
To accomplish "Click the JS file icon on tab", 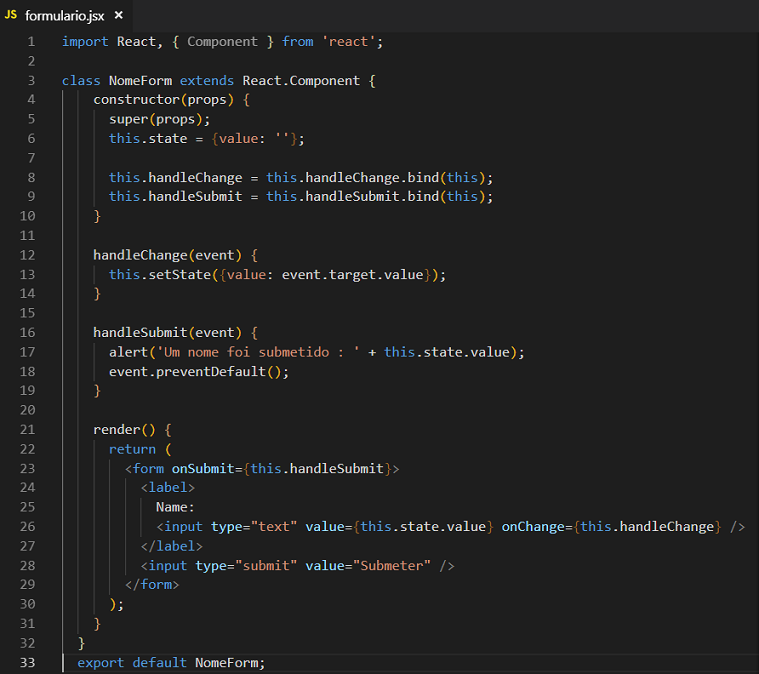I will click(x=11, y=15).
